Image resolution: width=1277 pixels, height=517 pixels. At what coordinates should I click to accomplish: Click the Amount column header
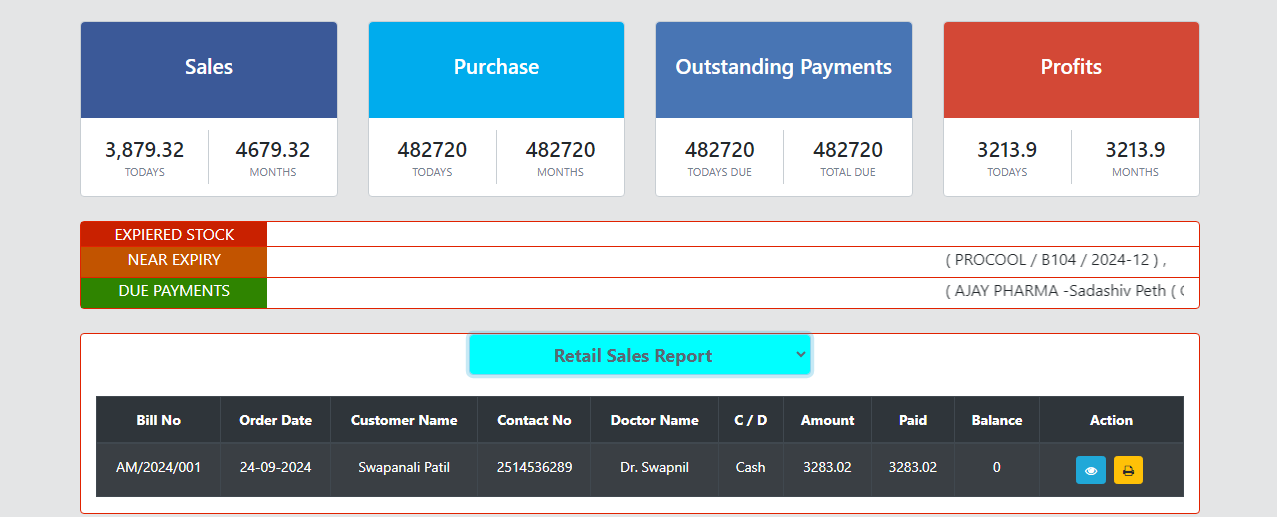pos(827,420)
